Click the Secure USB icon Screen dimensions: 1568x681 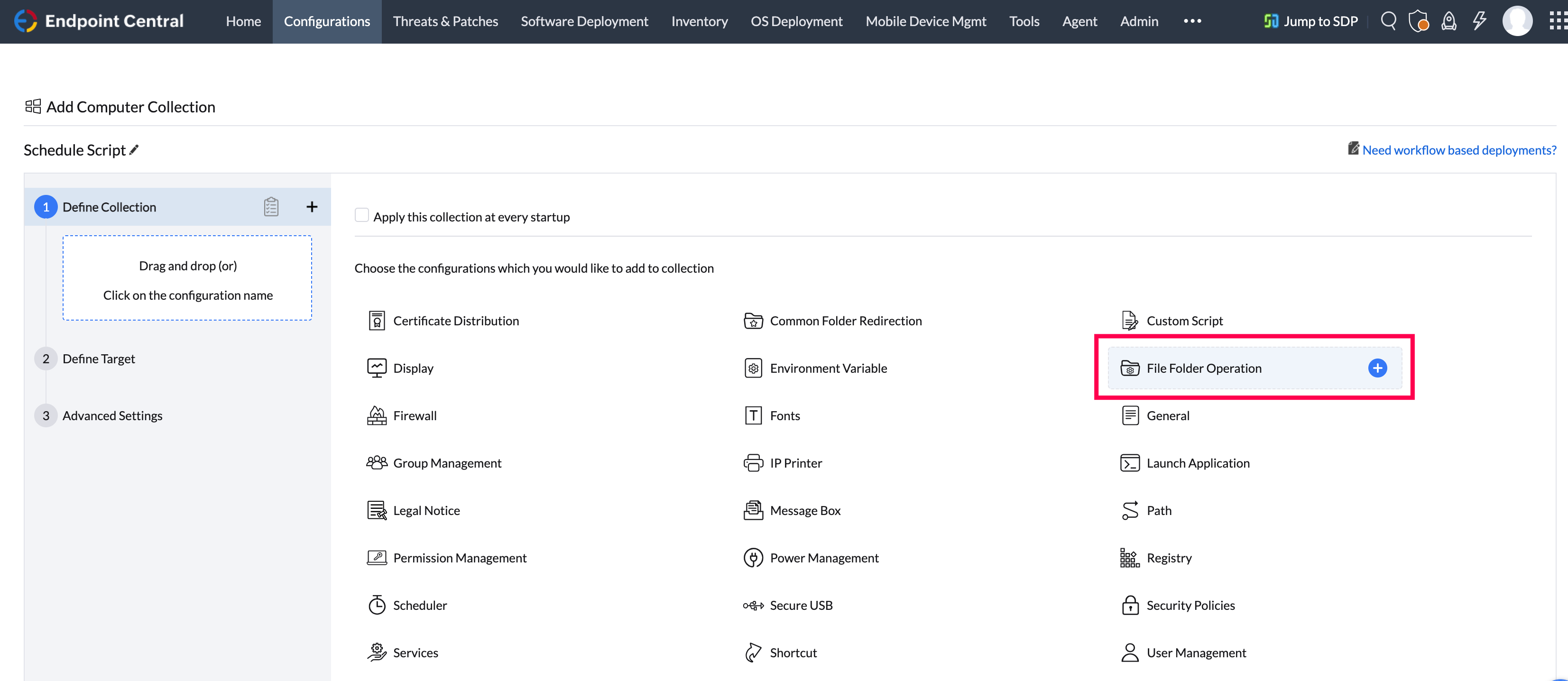click(x=754, y=606)
